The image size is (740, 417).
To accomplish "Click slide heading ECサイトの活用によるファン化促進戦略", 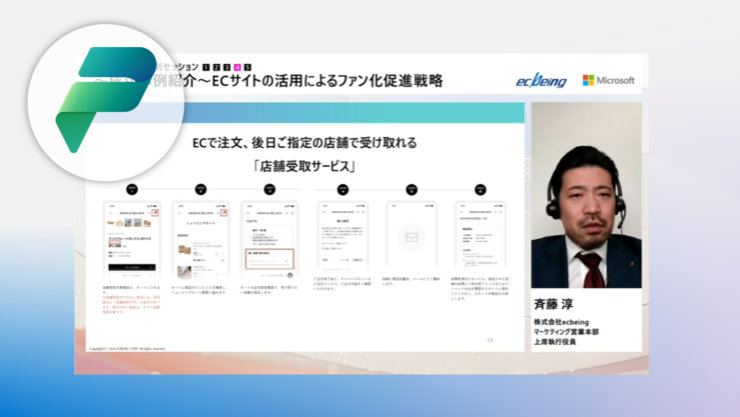I will (327, 81).
